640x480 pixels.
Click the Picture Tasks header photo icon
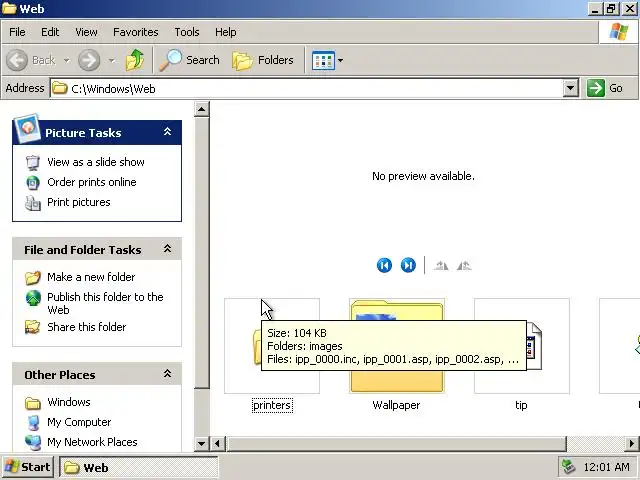(27, 128)
